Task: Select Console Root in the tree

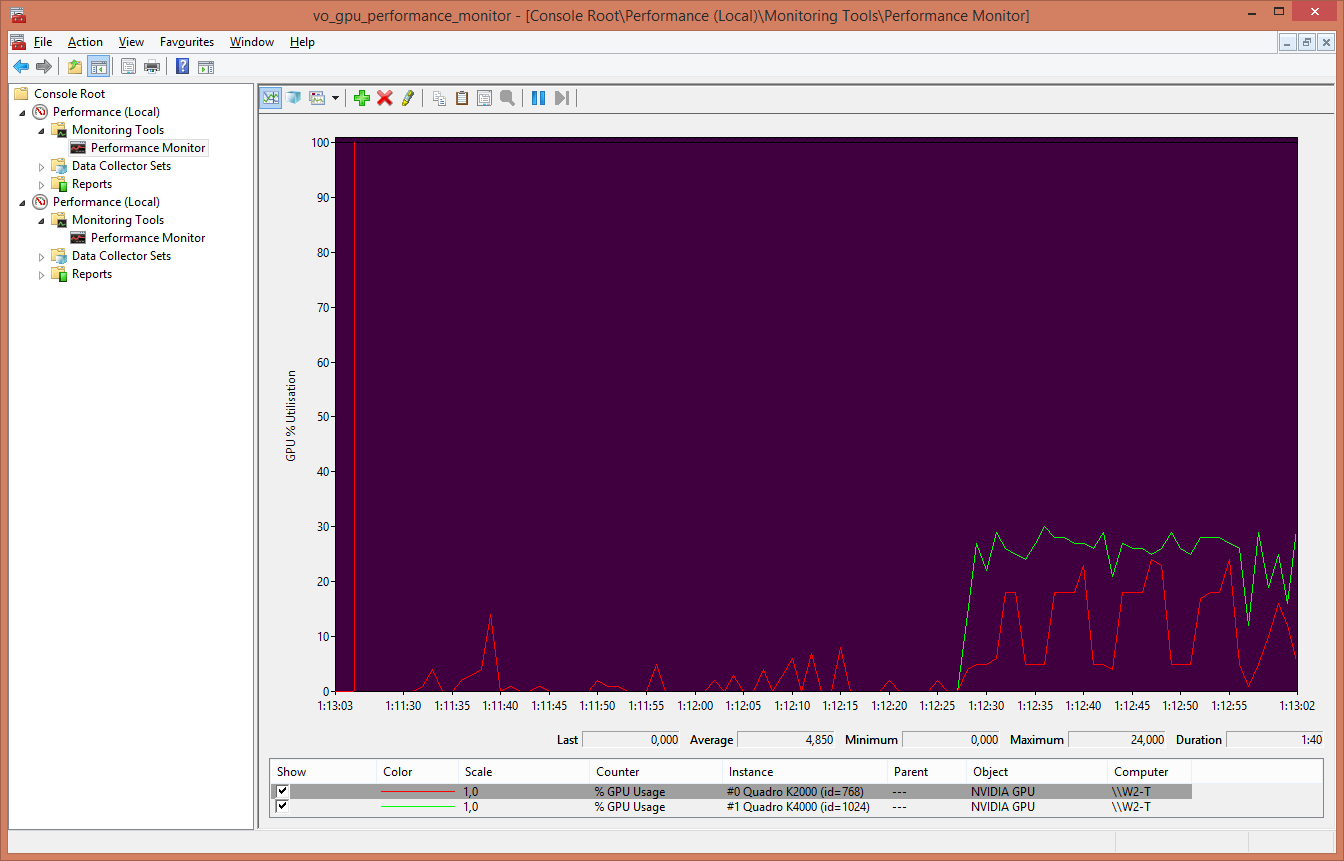Action: tap(69, 94)
